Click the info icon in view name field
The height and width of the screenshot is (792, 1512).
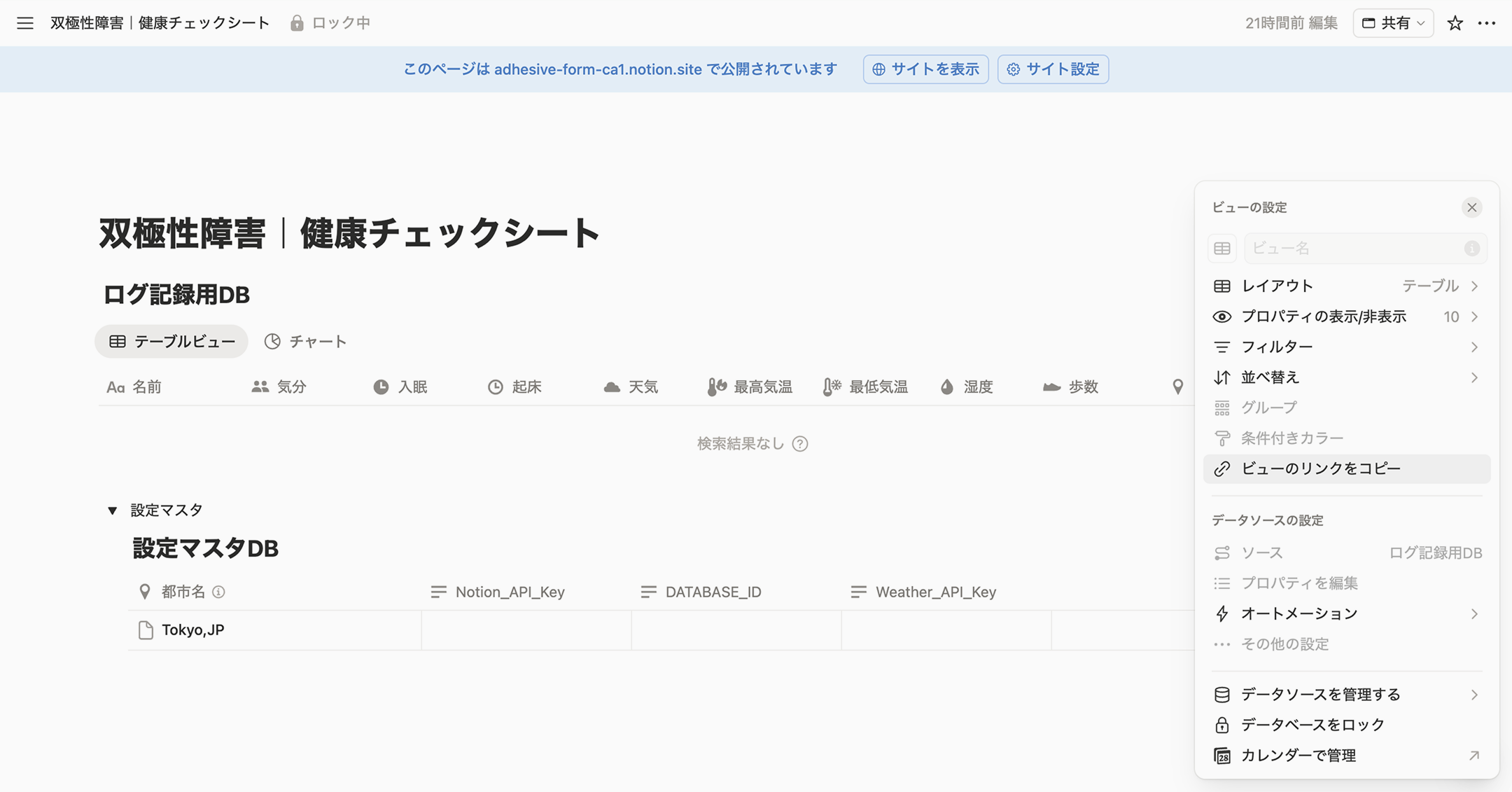click(1471, 249)
